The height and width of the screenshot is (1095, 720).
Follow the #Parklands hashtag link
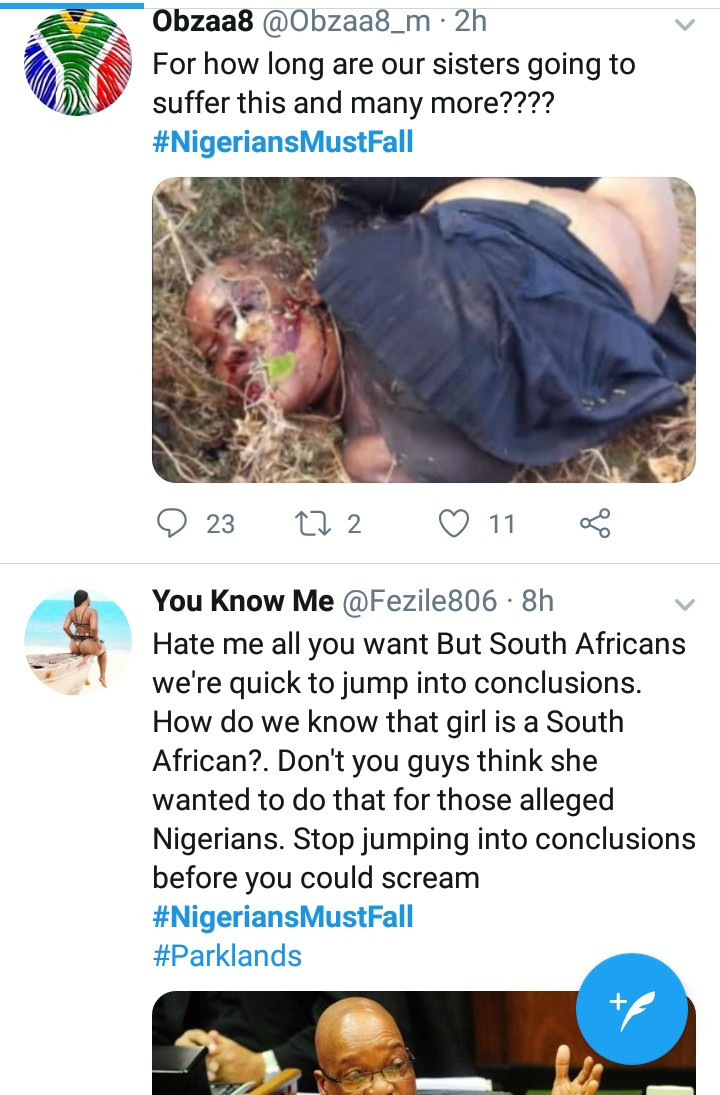[x=227, y=956]
